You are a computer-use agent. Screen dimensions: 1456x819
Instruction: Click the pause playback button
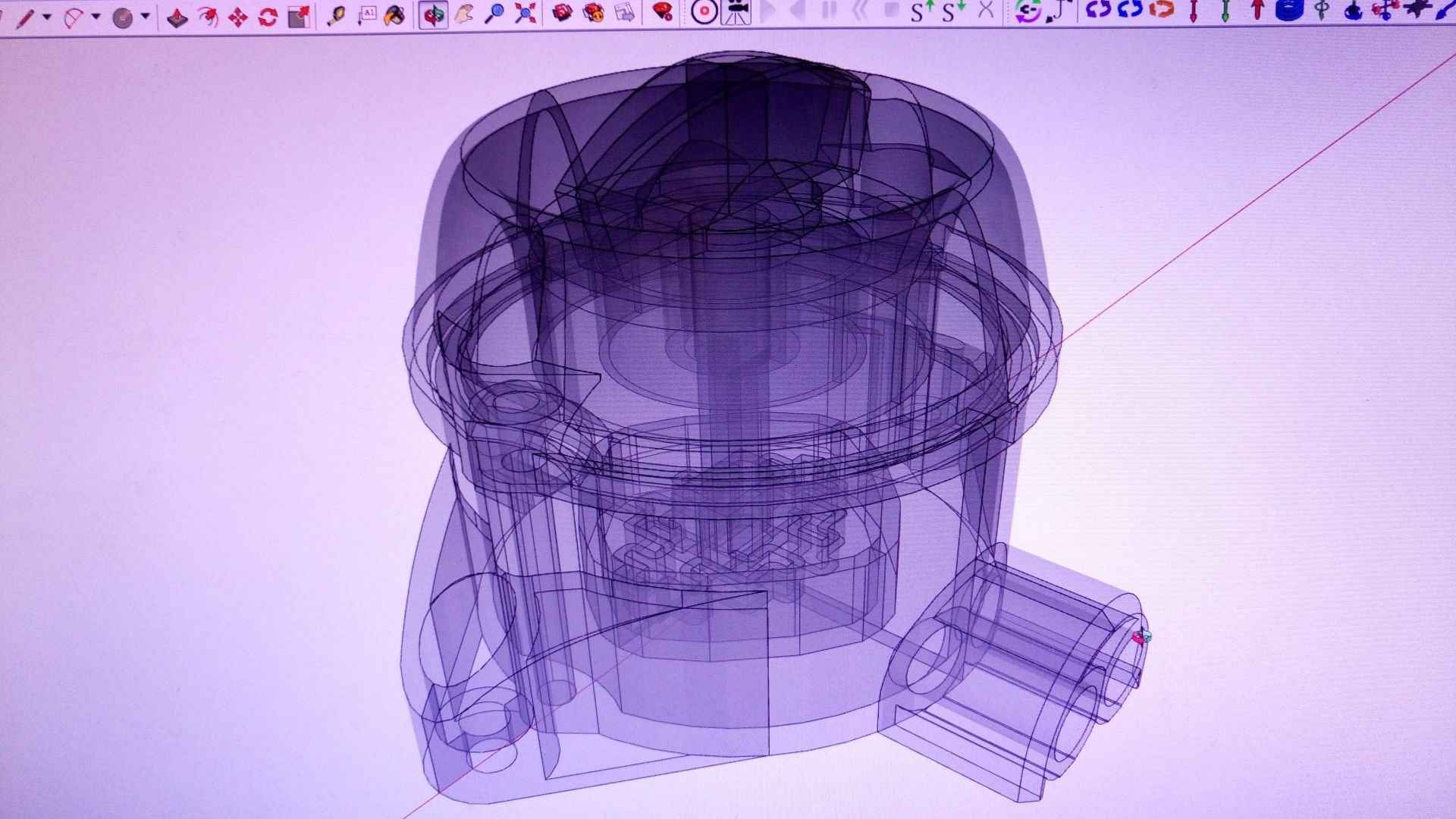pyautogui.click(x=830, y=10)
